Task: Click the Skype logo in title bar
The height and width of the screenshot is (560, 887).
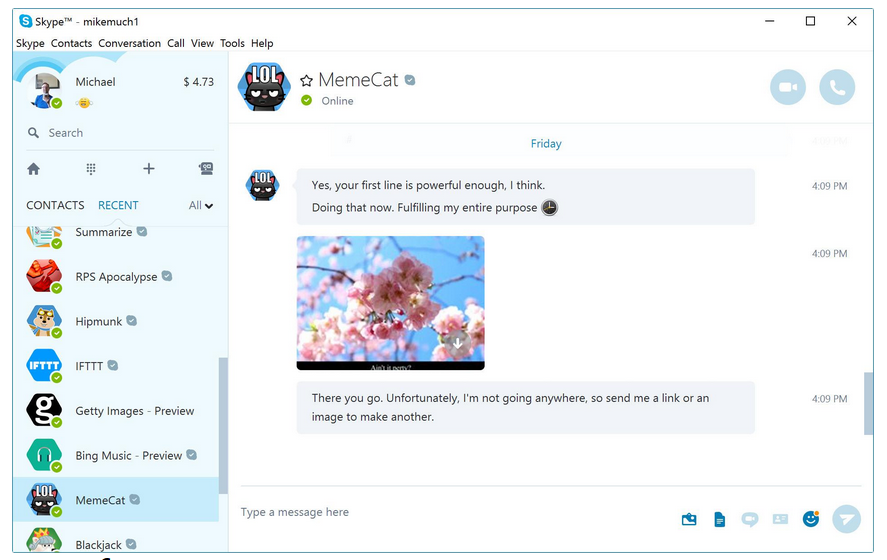Action: coord(25,21)
